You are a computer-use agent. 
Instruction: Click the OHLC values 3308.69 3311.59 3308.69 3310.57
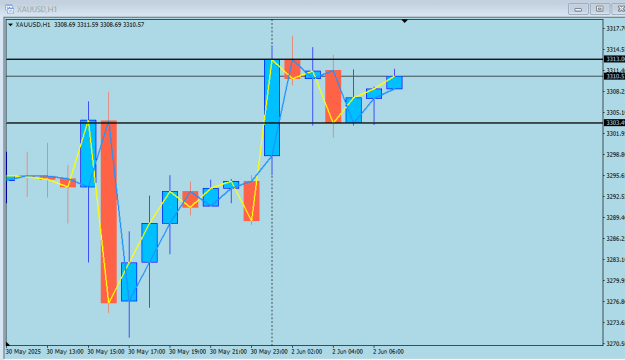99,25
